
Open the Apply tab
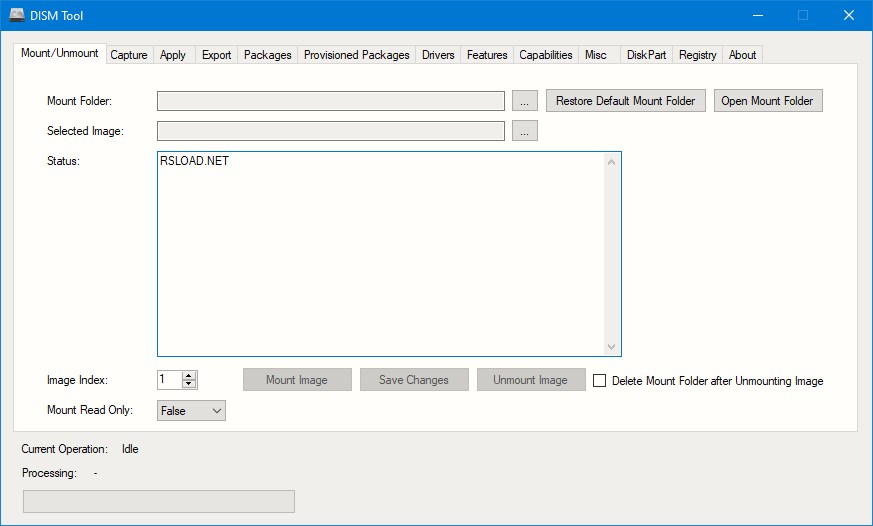[173, 55]
